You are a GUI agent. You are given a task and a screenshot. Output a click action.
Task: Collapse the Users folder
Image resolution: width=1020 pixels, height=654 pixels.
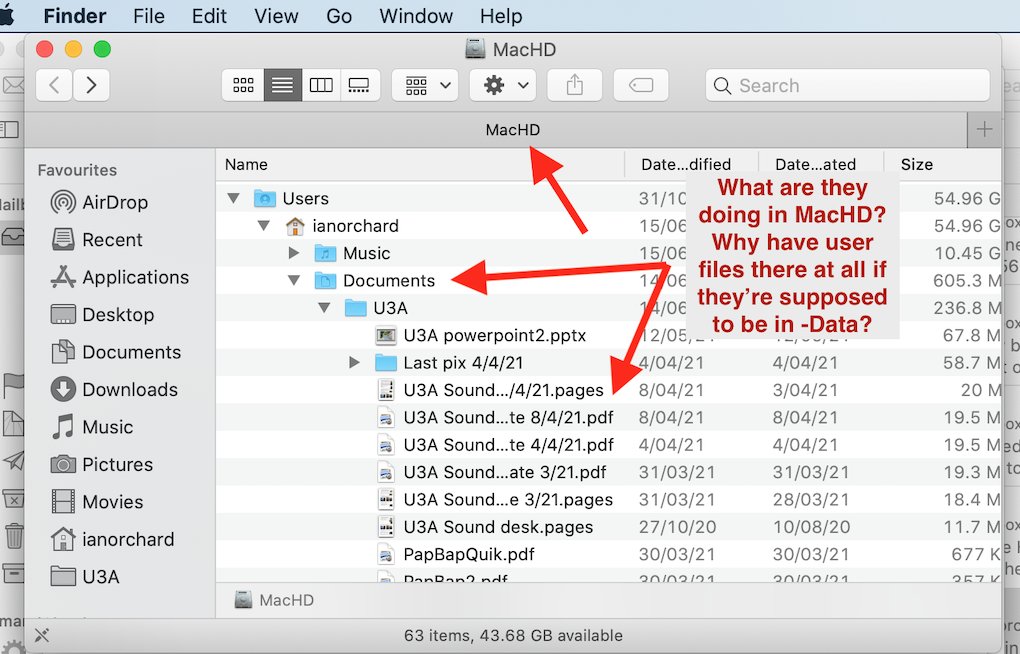tap(234, 198)
